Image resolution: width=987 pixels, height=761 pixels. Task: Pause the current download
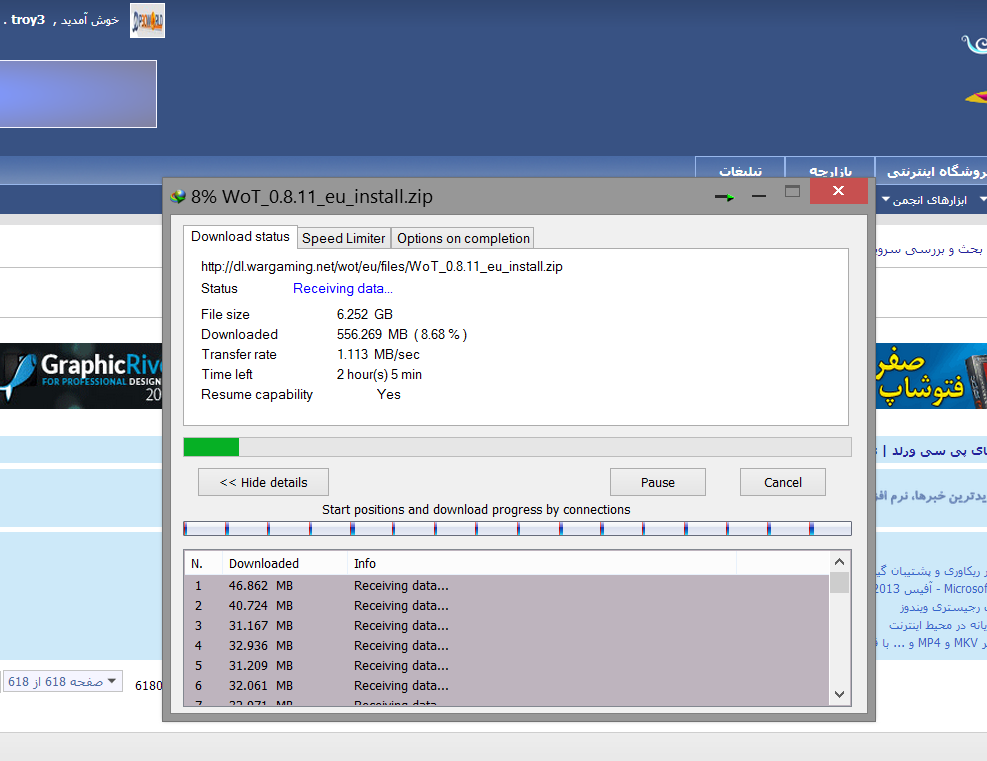(657, 482)
